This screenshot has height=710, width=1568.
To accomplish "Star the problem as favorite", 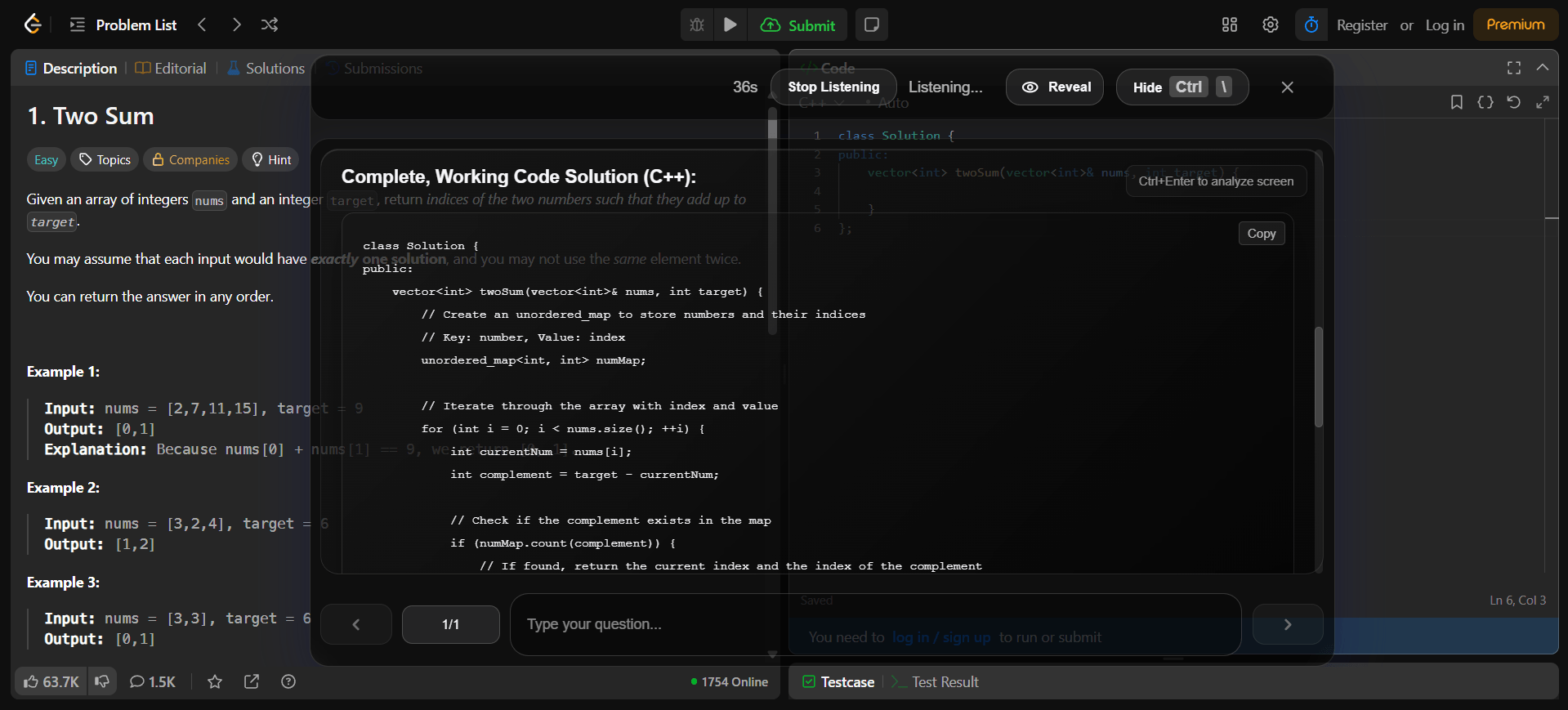I will 215,682.
